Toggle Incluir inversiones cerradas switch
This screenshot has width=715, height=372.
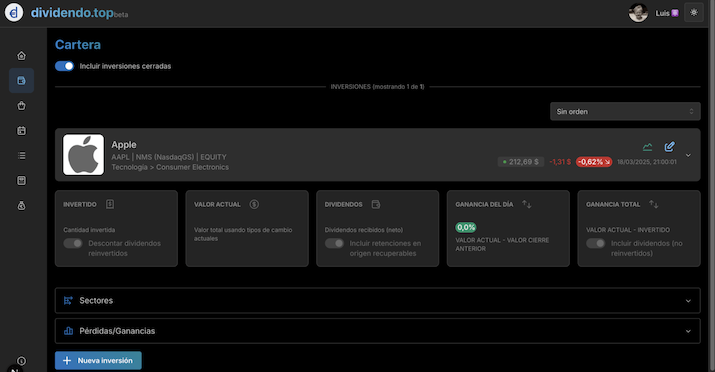tap(64, 66)
